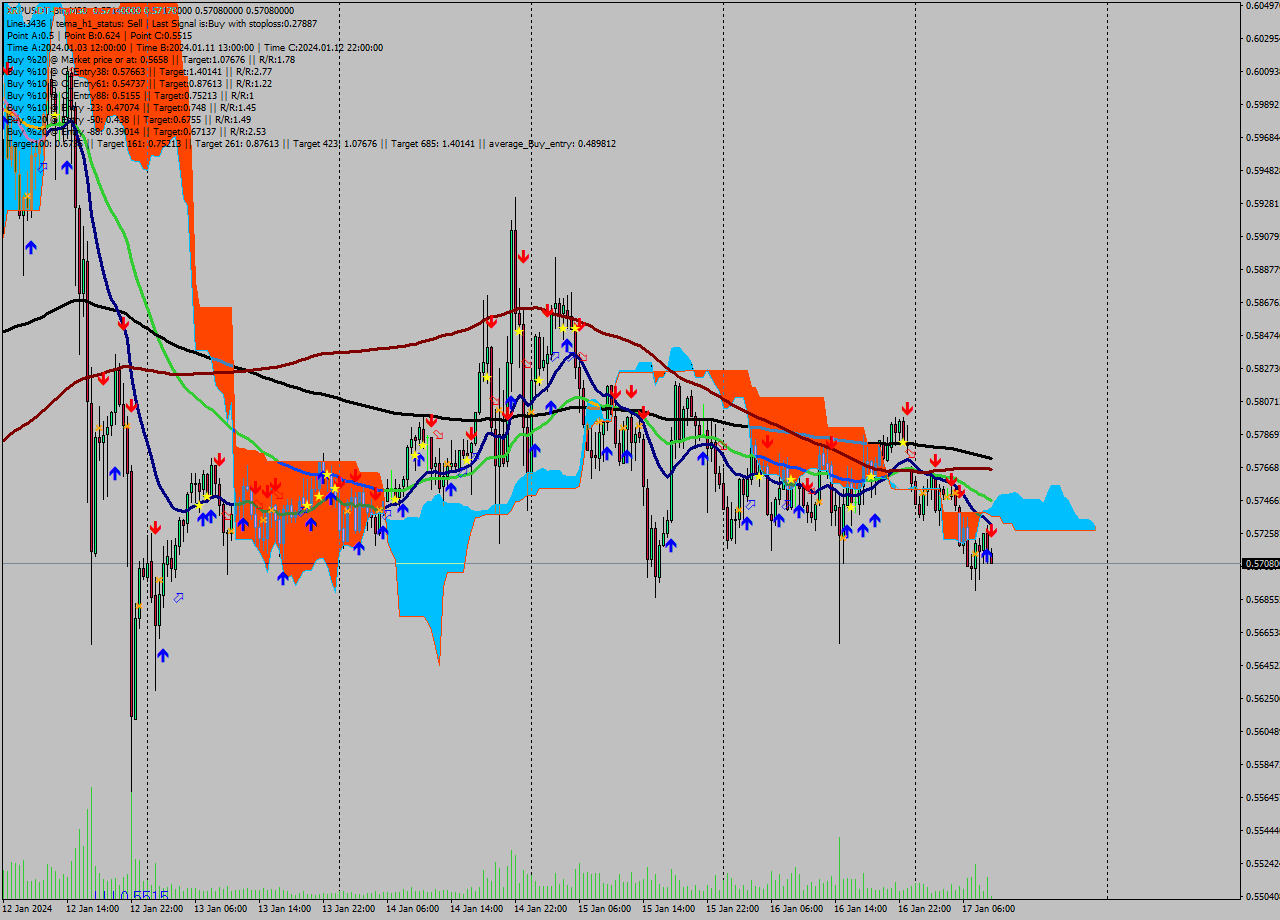Viewport: 1280px width, 920px height.
Task: Click the 0.56855 price axis label
Action: [1262, 599]
